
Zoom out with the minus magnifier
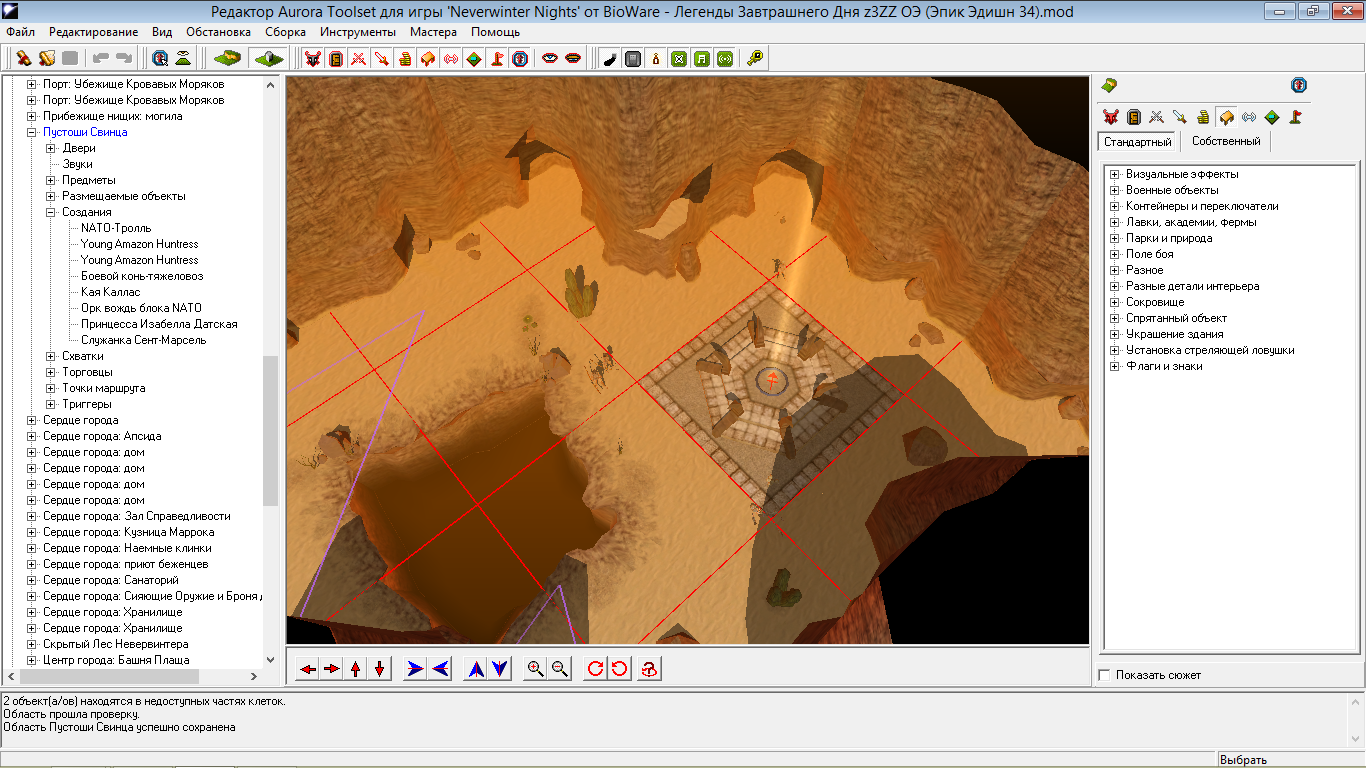coord(559,669)
